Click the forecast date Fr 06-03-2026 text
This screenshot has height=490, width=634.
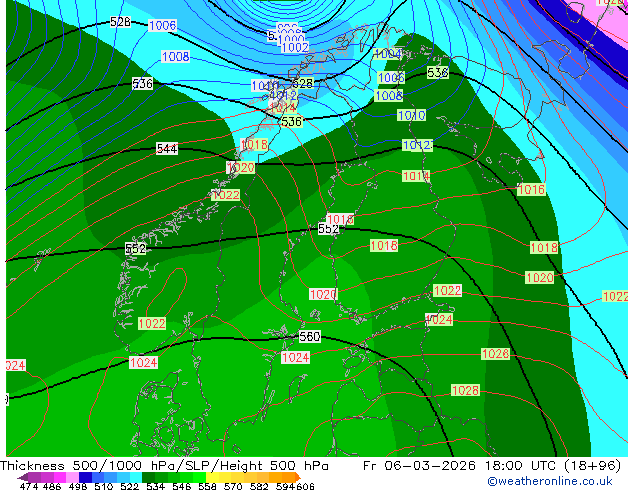point(419,466)
